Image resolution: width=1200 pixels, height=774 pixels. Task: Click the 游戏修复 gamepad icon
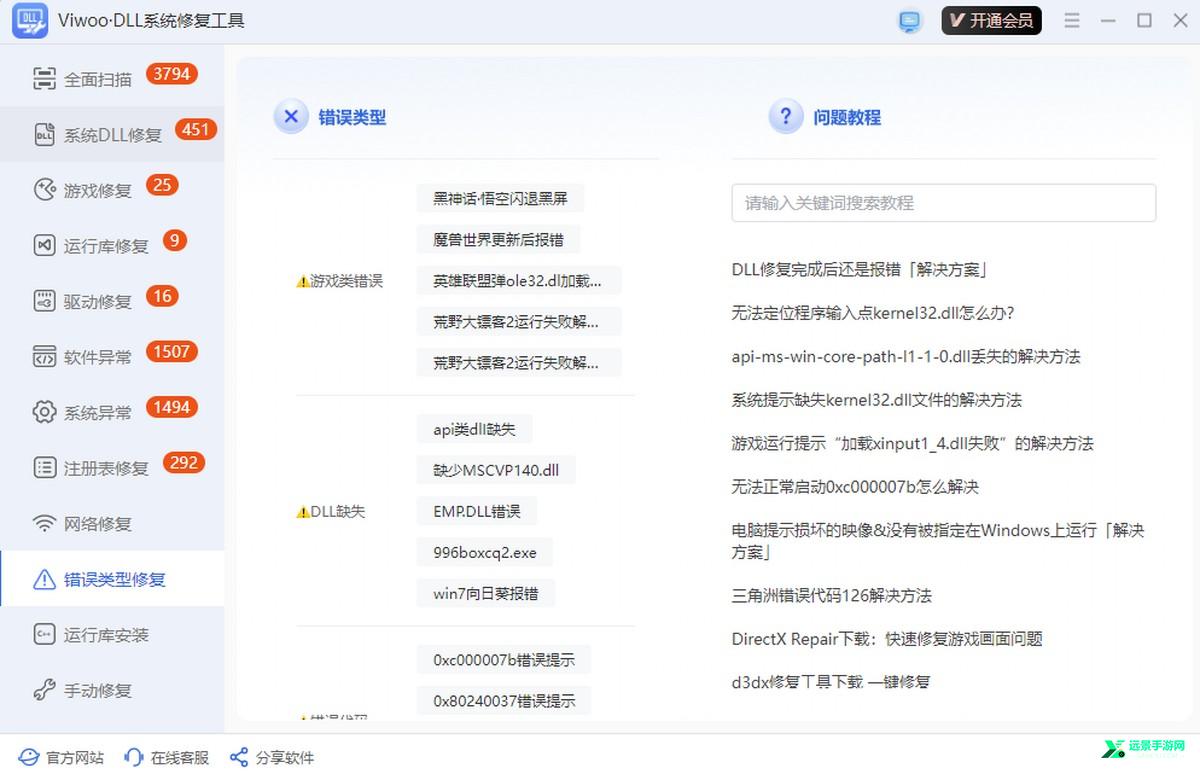[44, 190]
